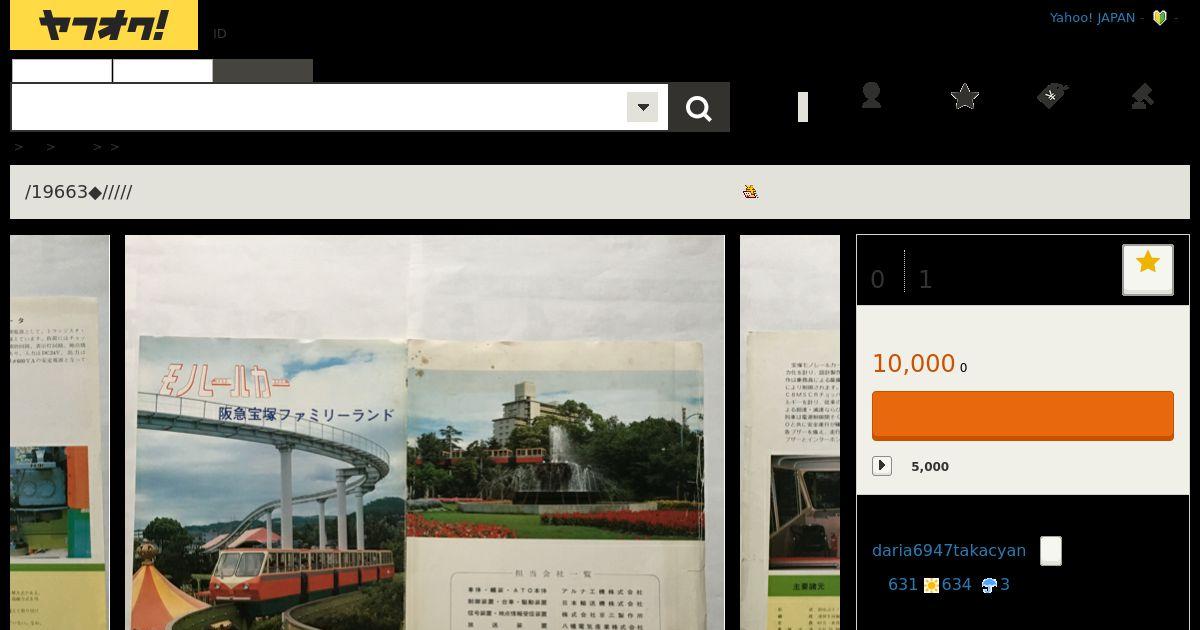
Task: Open the person account icon in header
Action: 871,96
